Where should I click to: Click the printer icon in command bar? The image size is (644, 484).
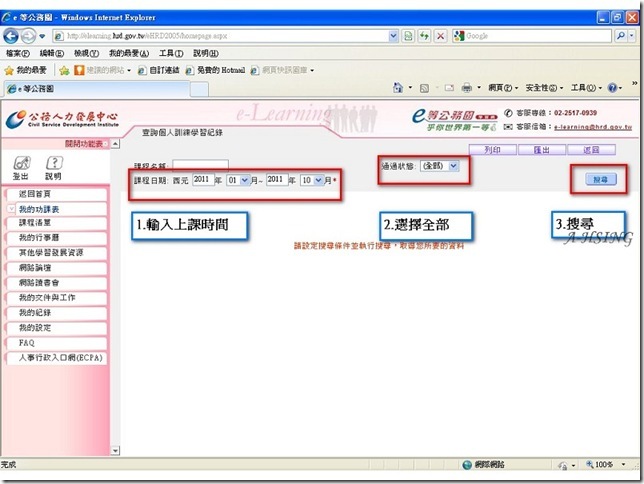pyautogui.click(x=467, y=88)
